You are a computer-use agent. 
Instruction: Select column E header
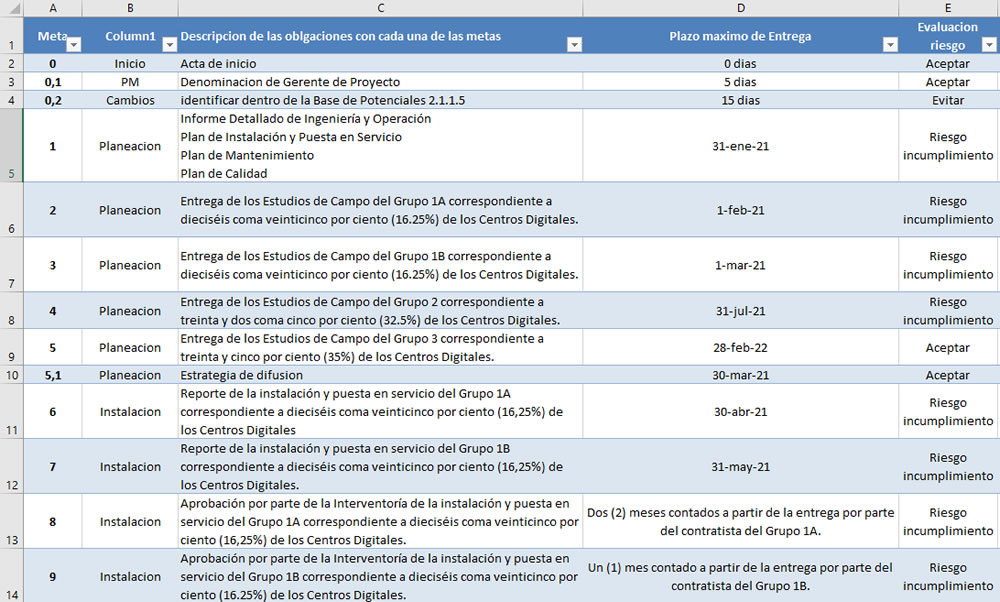click(948, 8)
